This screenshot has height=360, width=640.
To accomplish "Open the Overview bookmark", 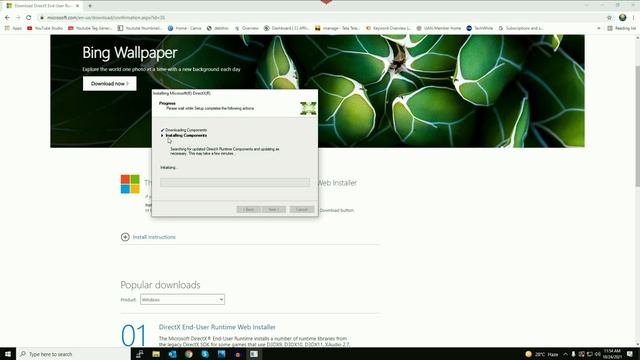I will pos(247,28).
